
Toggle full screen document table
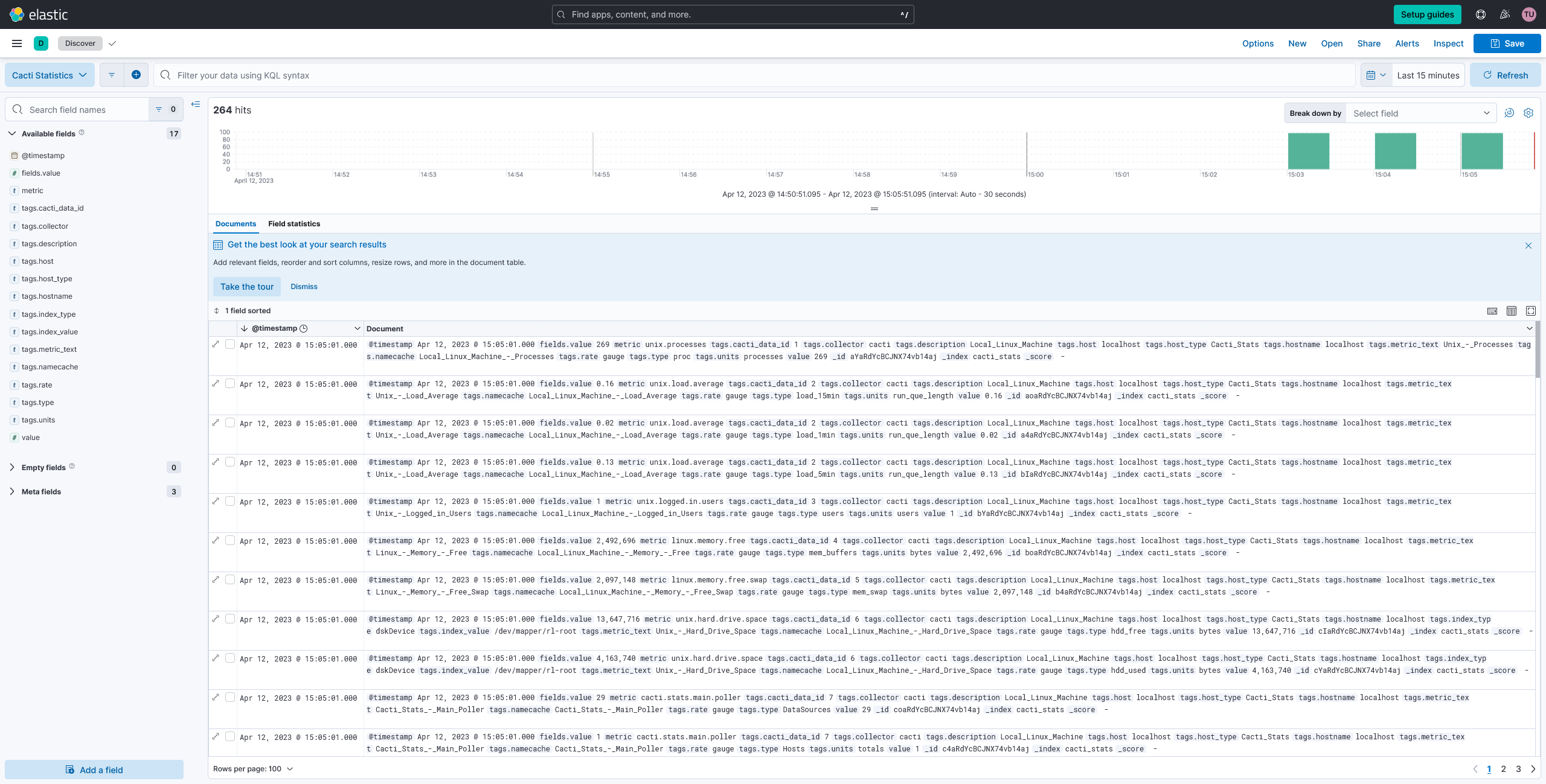click(x=1531, y=311)
